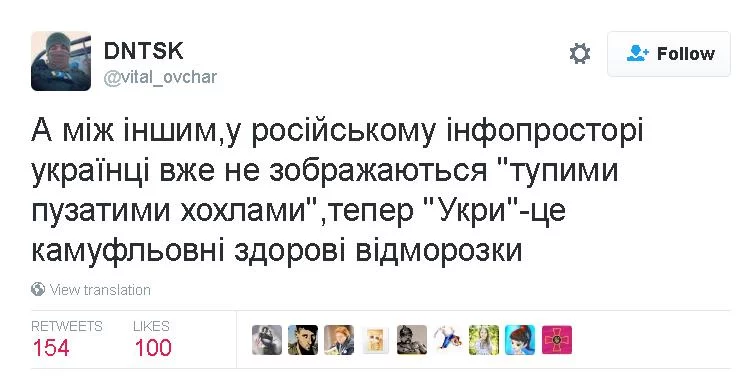Screen dimensions: 750x382
Task: Open the comic-style dark-haired man avatar
Action: click(x=303, y=340)
